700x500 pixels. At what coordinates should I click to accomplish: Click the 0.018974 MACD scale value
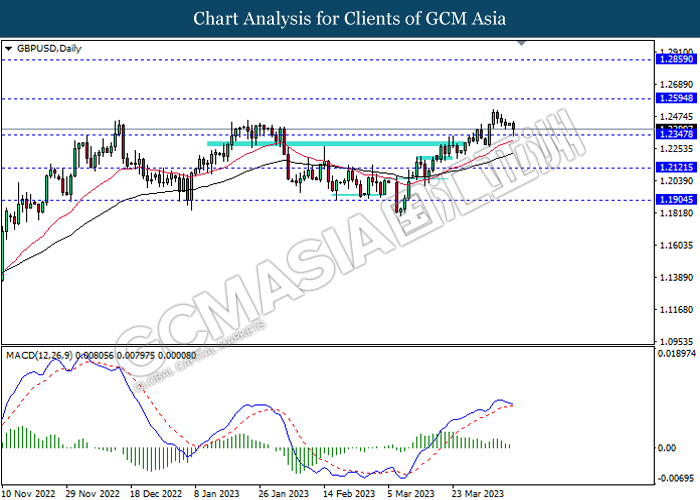tap(677, 354)
